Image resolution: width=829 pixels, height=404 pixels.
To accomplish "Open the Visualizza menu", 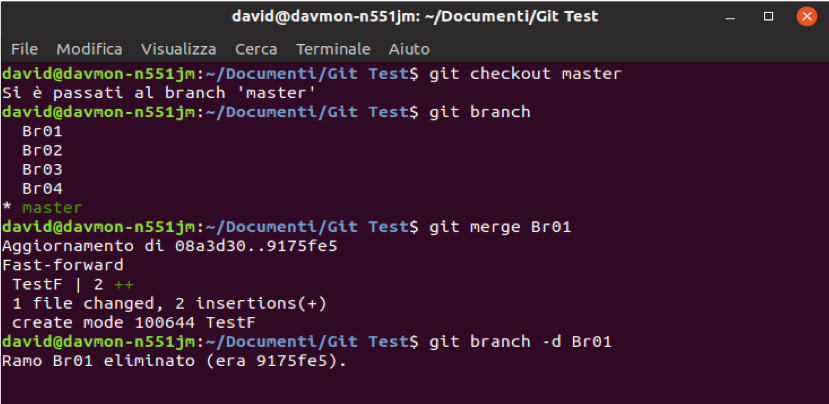I will (178, 49).
